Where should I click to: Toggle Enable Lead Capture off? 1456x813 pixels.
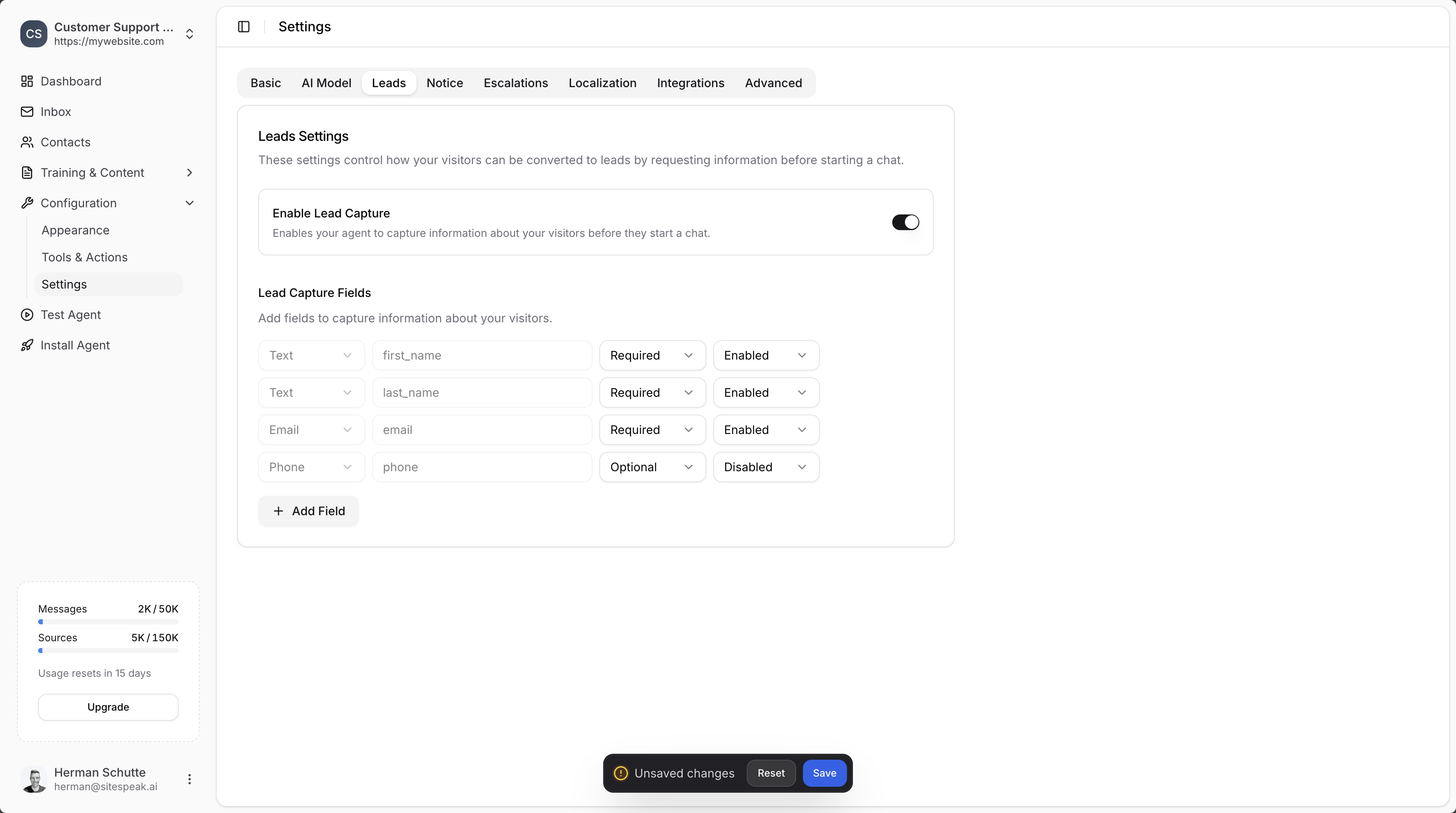tap(904, 222)
